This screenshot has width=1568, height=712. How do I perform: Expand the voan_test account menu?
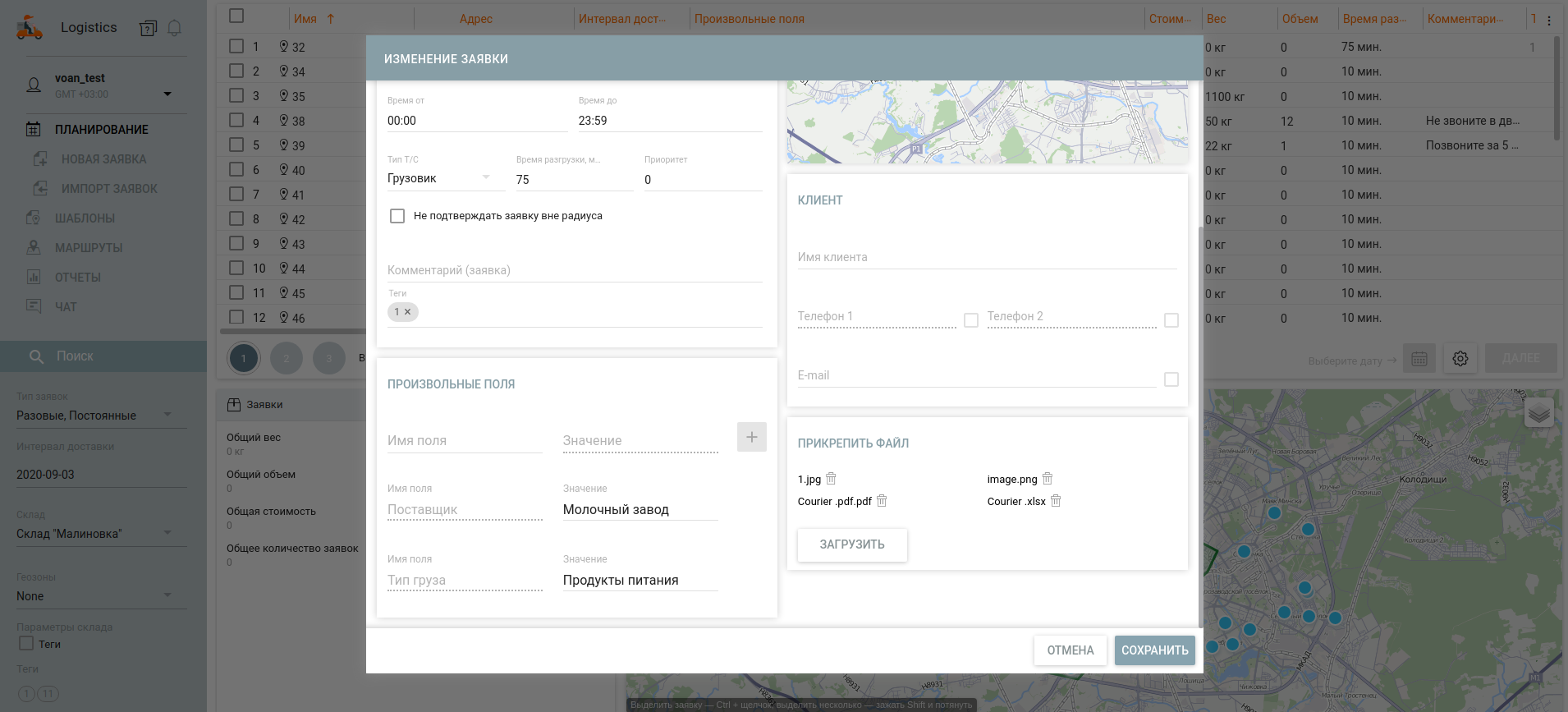pos(167,94)
